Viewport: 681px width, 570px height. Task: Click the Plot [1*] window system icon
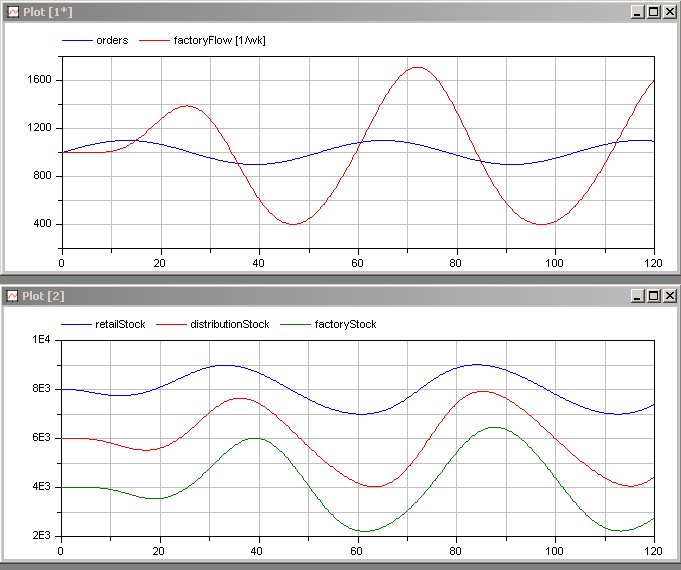click(14, 12)
